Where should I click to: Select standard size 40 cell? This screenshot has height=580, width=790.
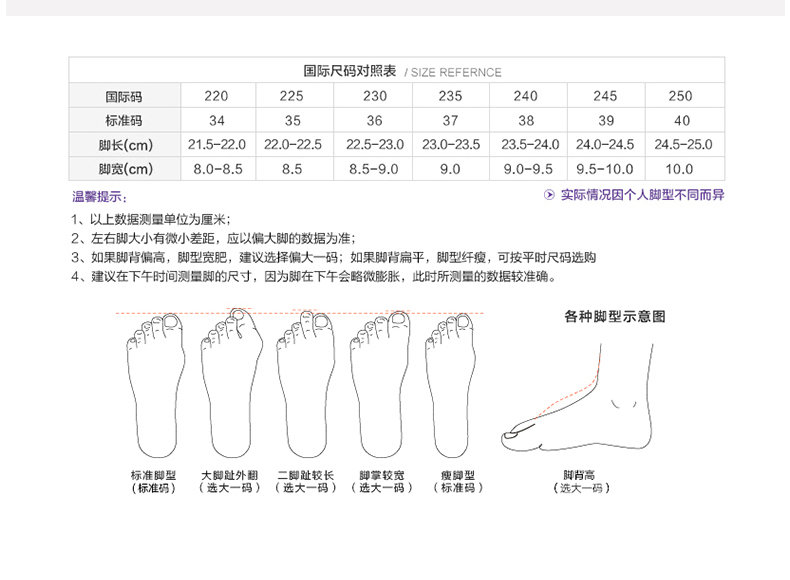point(680,120)
